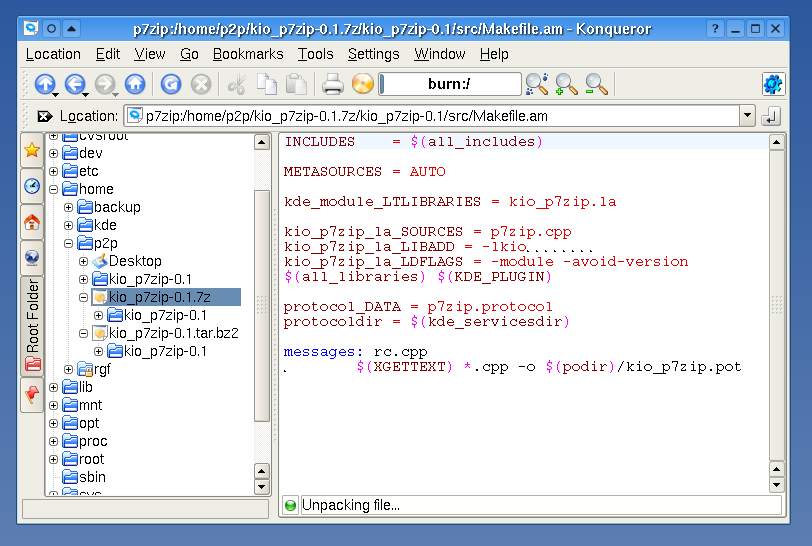Click the title bar context help button
The height and width of the screenshot is (546, 812).
point(715,28)
